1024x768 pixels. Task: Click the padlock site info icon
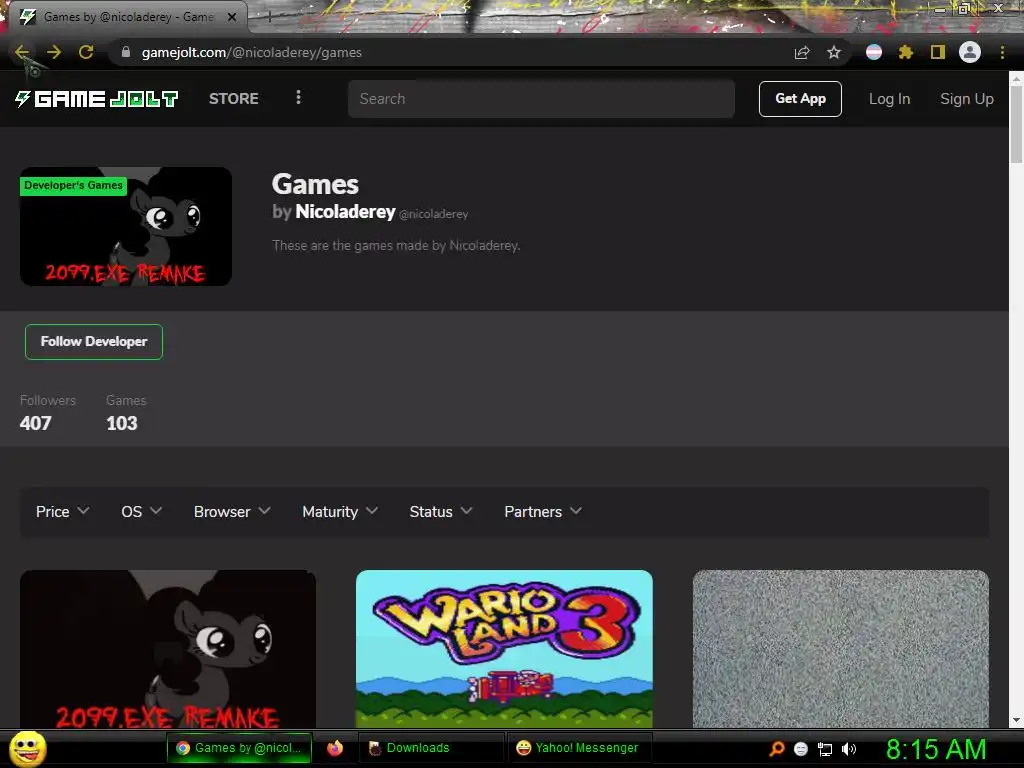click(x=126, y=52)
